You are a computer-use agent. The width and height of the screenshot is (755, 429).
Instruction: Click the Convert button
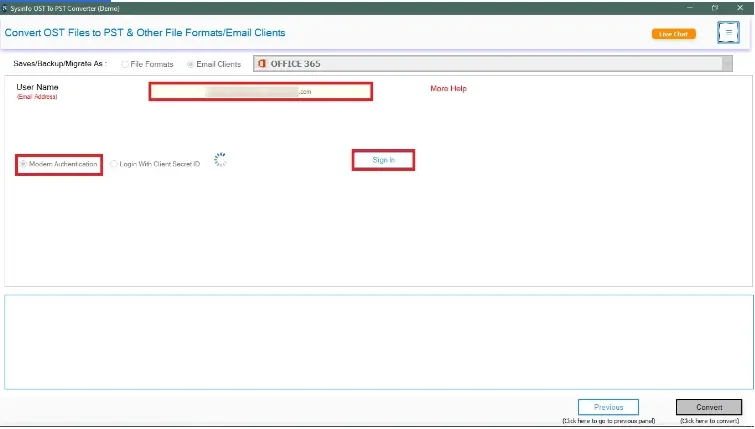pyautogui.click(x=709, y=407)
